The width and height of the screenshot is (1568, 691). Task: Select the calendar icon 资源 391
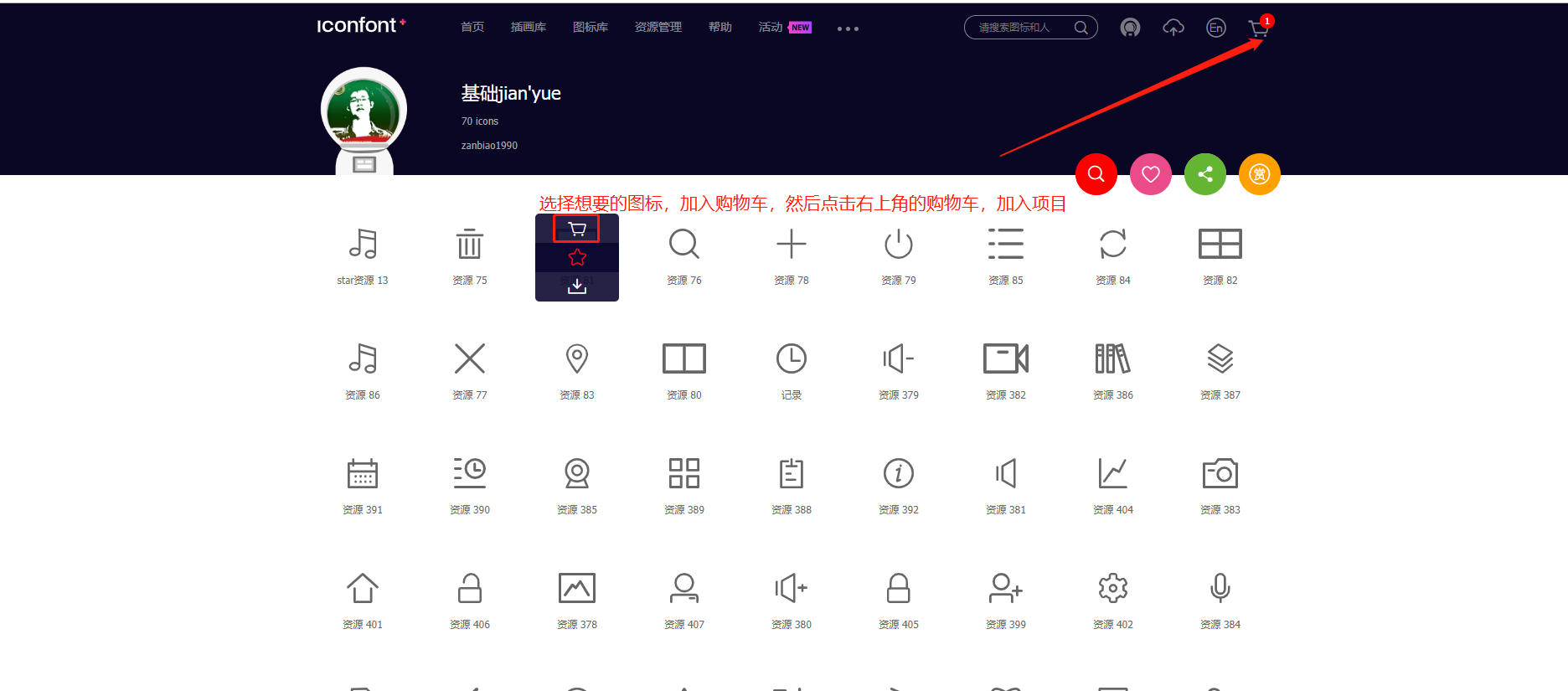click(363, 473)
